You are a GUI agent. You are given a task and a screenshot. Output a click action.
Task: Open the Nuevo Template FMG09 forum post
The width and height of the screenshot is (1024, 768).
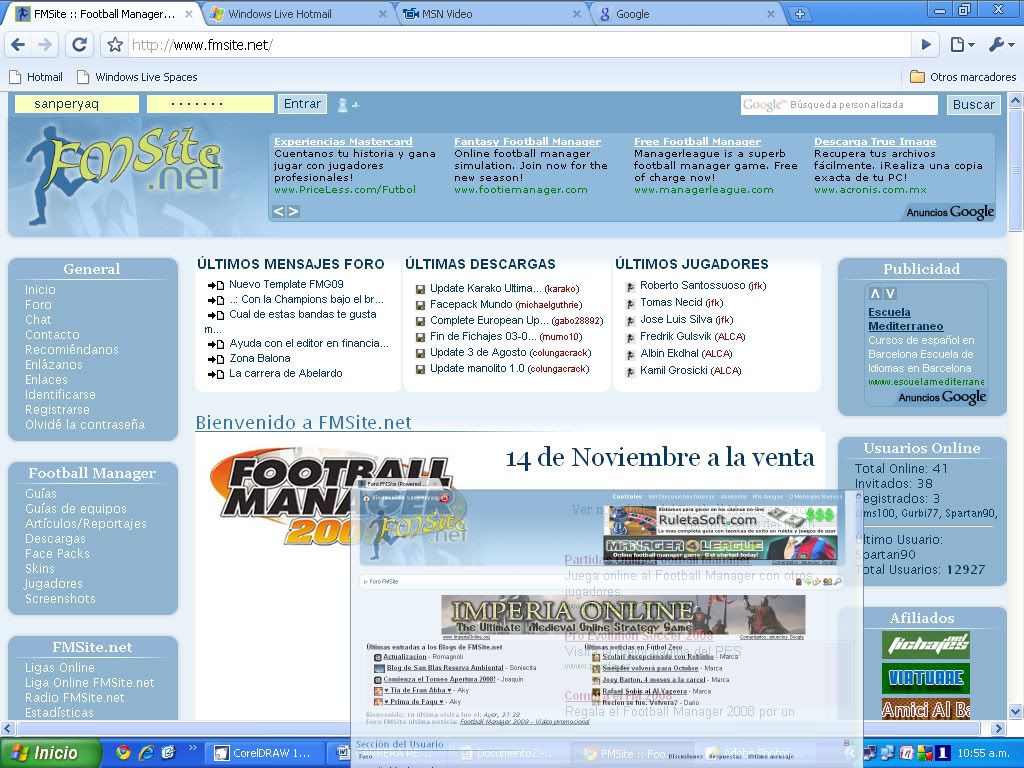(x=286, y=284)
